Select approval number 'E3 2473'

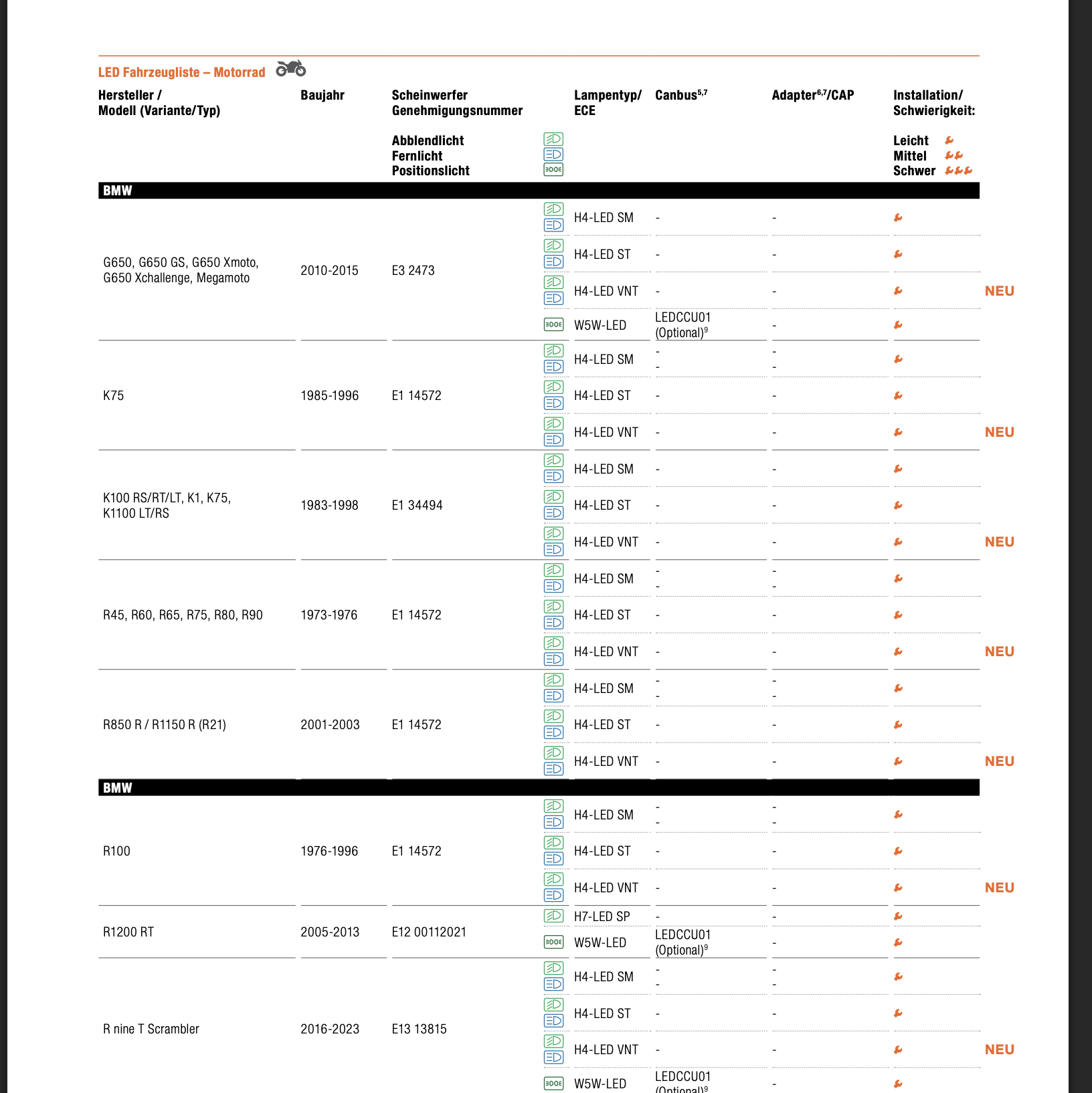413,270
